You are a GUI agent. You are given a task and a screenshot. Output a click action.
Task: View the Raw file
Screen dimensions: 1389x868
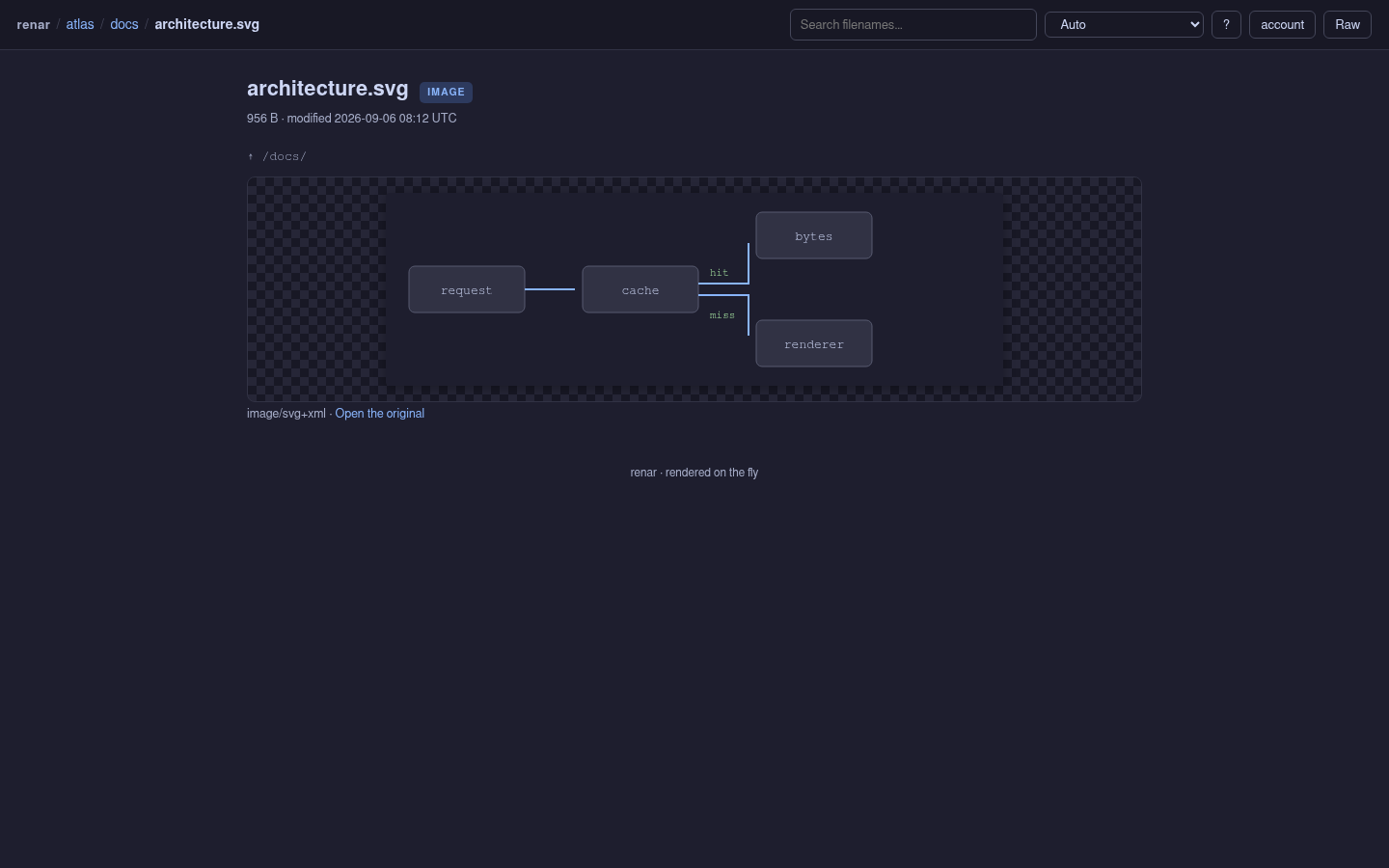tap(1348, 25)
